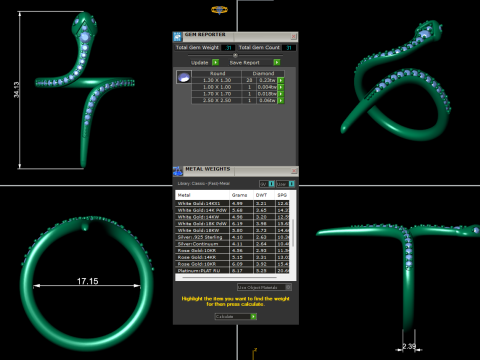
Task: Click the metal table vertical scrollbar
Action: point(293,233)
